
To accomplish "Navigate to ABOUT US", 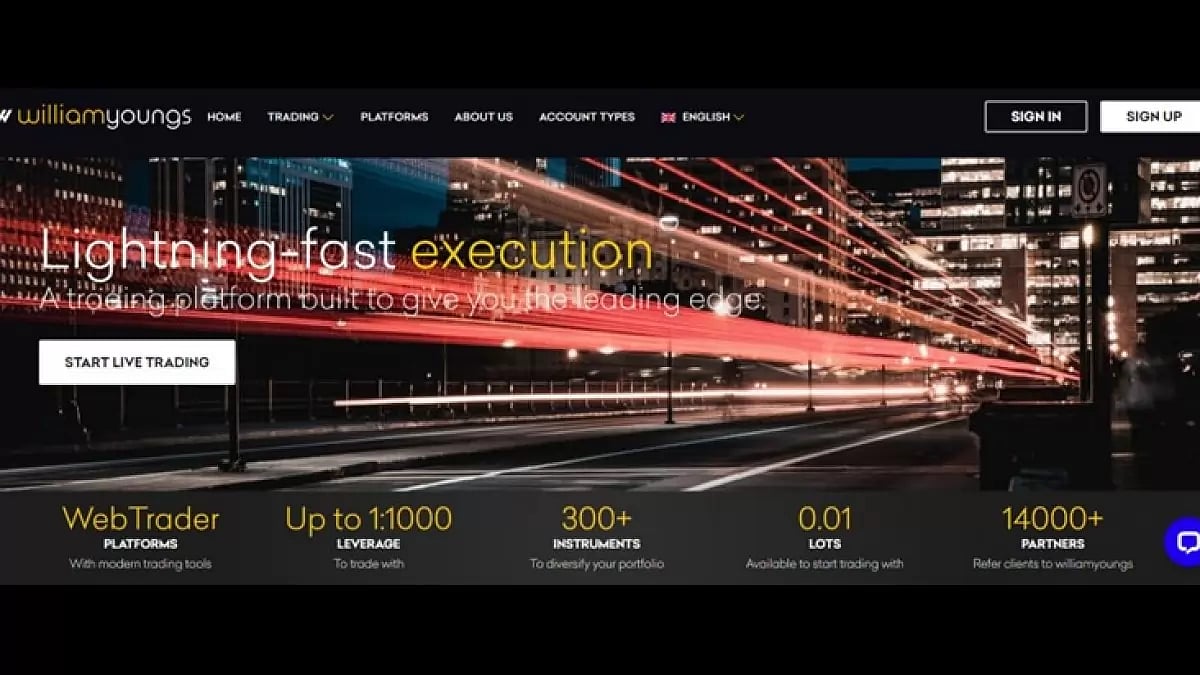I will pos(483,117).
